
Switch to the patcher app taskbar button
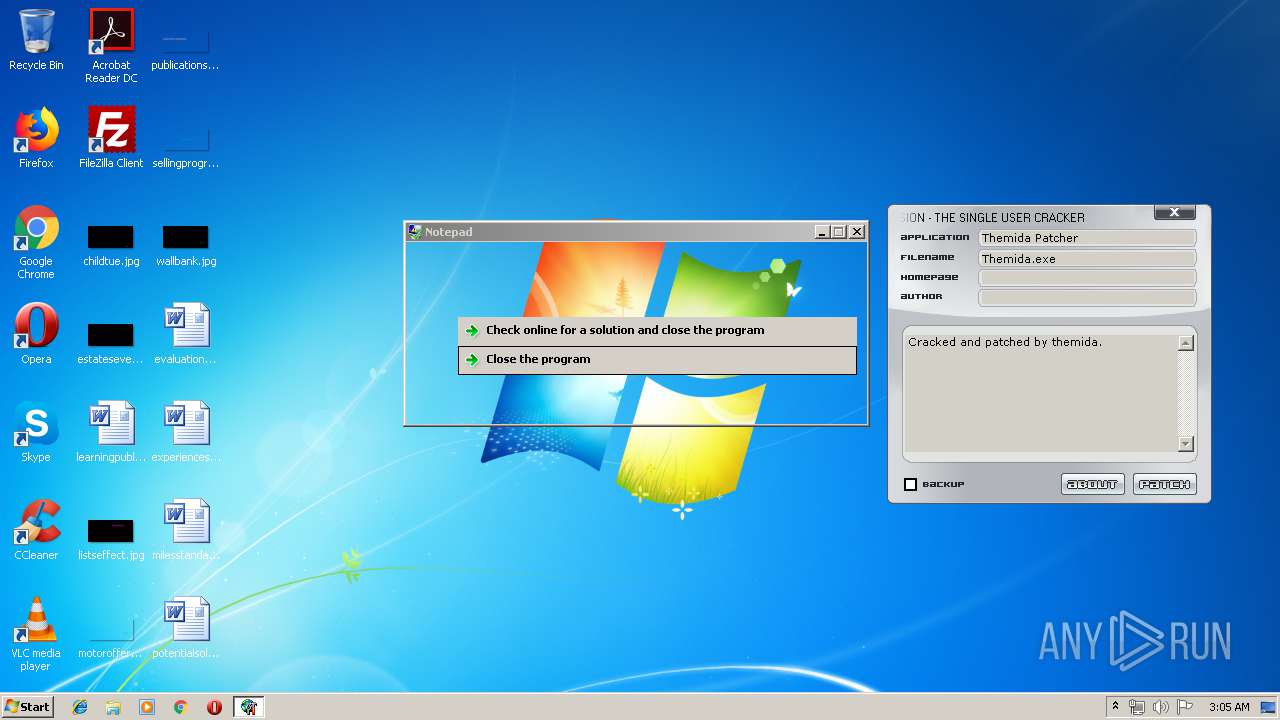(248, 707)
